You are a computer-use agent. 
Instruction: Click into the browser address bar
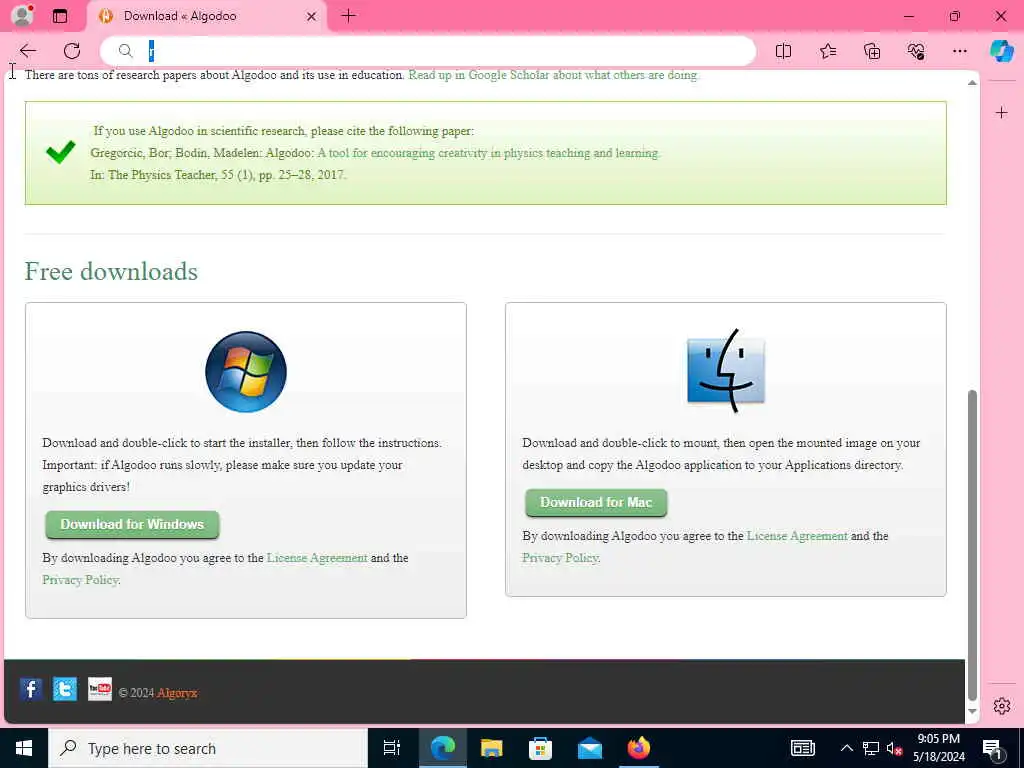pyautogui.click(x=428, y=51)
